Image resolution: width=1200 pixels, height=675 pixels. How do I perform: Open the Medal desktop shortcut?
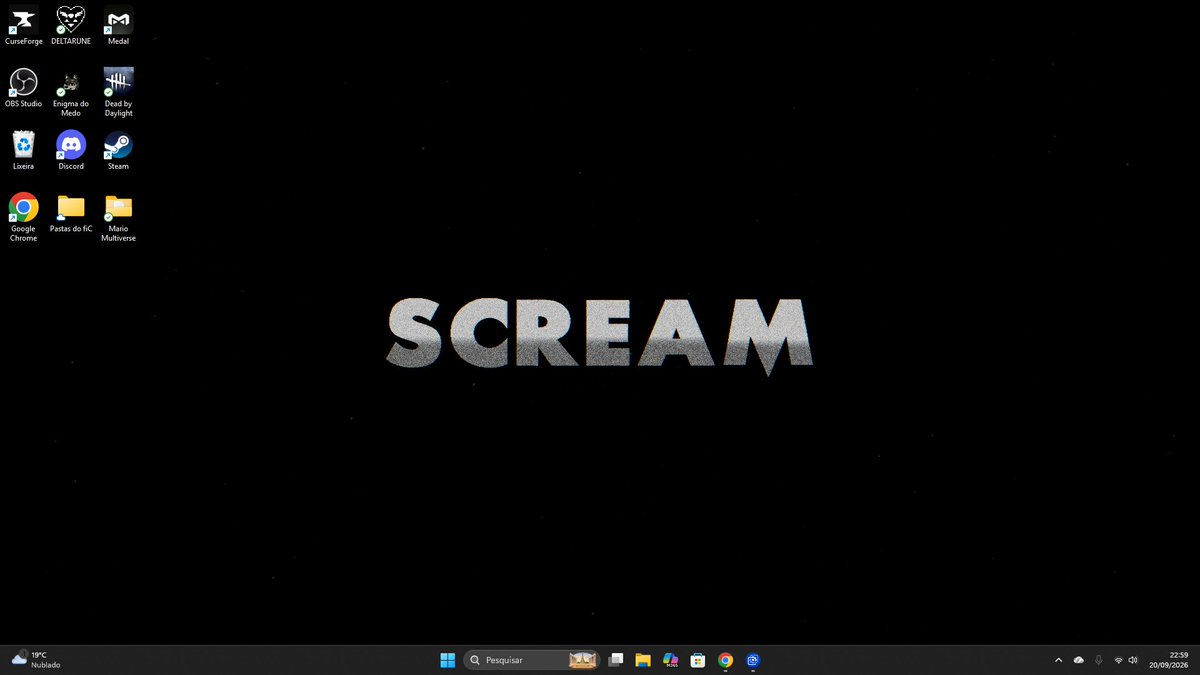(118, 26)
